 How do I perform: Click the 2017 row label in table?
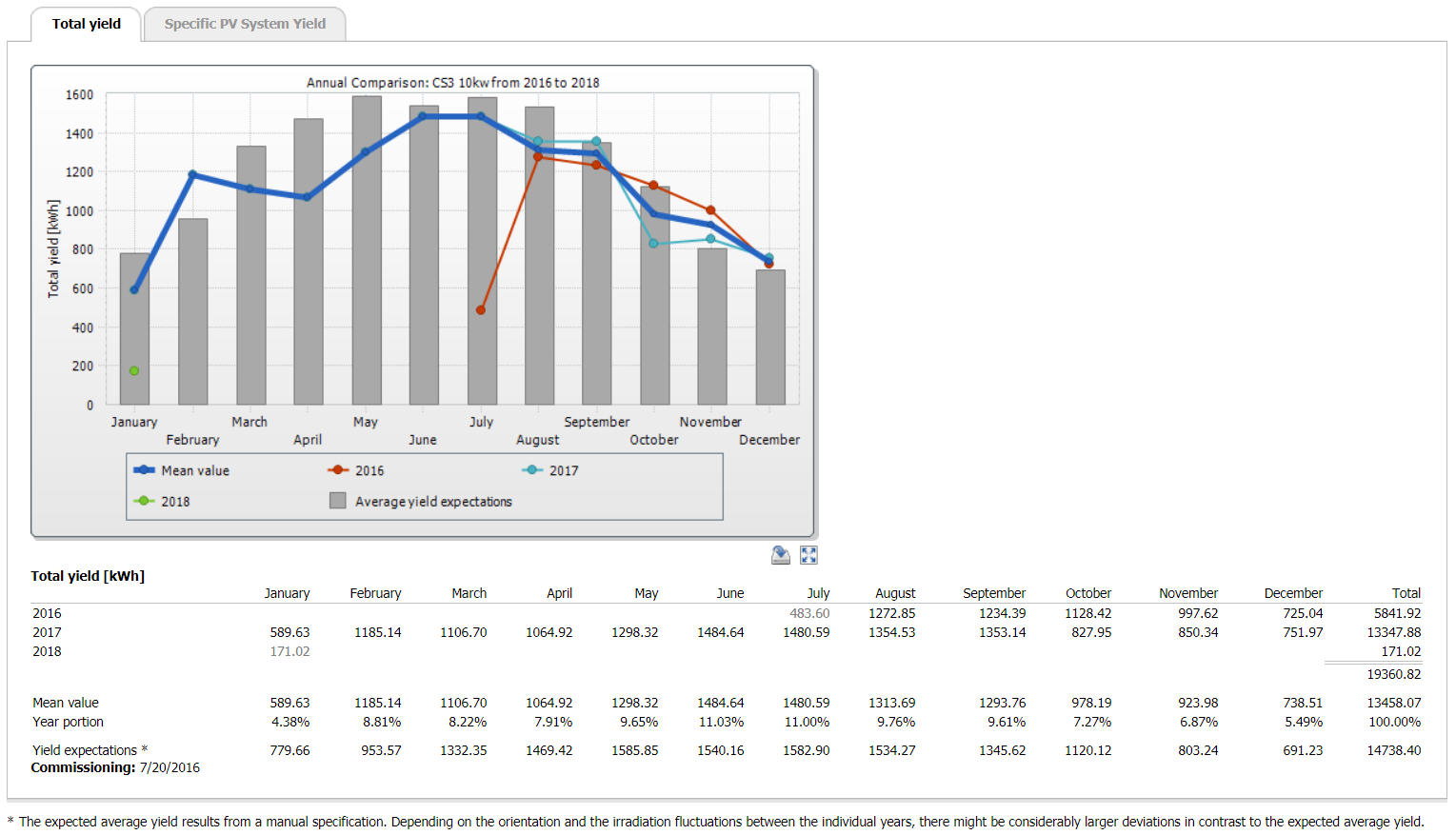(47, 632)
